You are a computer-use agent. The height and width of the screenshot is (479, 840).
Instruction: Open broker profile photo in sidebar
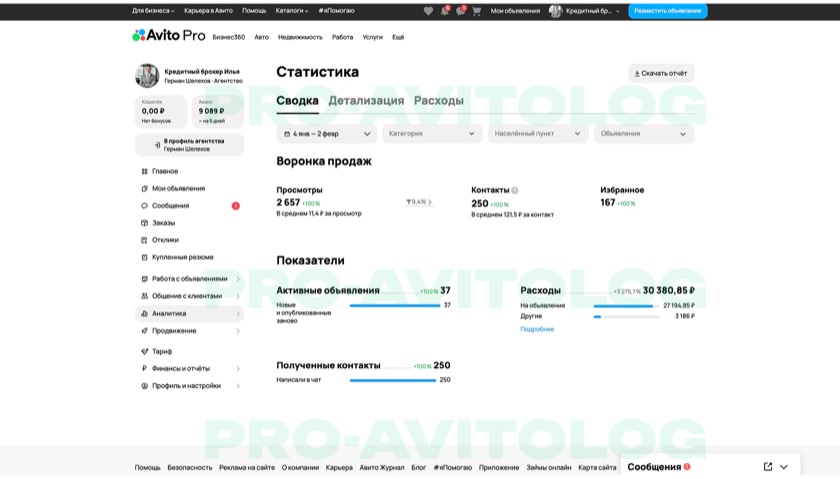coord(147,76)
